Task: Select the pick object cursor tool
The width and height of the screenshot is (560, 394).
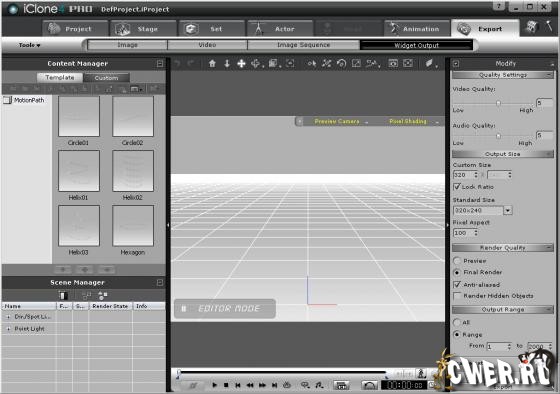Action: tap(311, 64)
